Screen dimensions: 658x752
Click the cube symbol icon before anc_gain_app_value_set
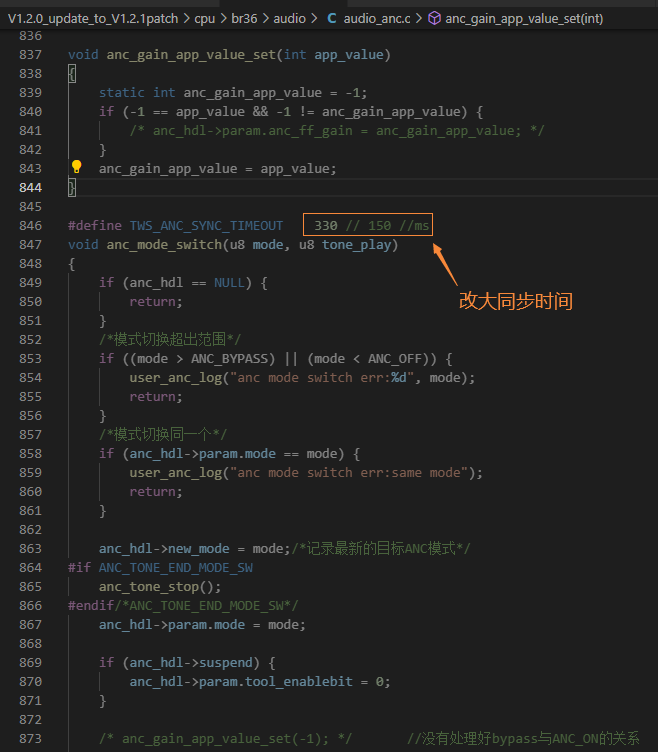[434, 19]
